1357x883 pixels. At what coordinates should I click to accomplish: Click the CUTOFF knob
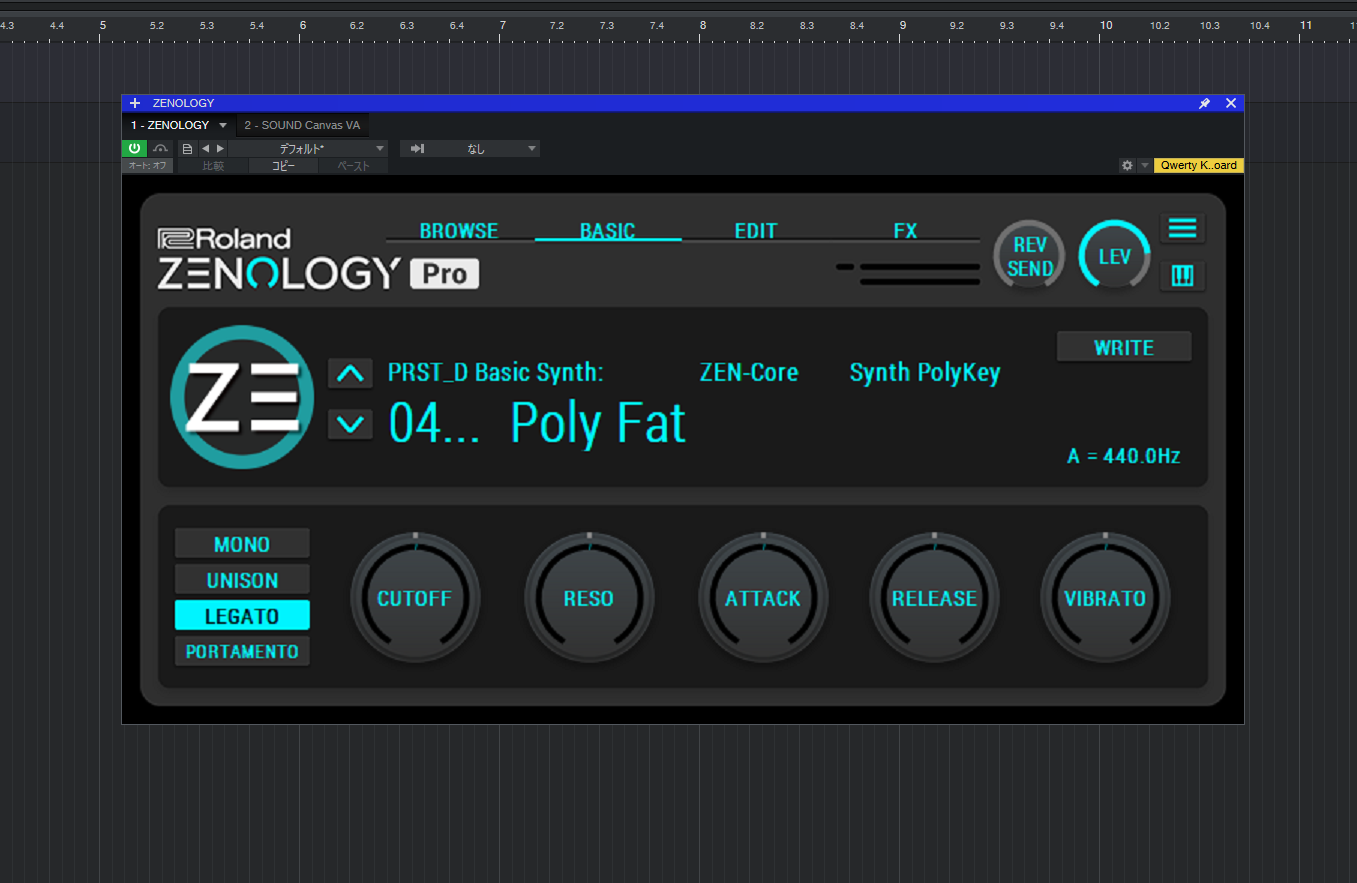[414, 598]
